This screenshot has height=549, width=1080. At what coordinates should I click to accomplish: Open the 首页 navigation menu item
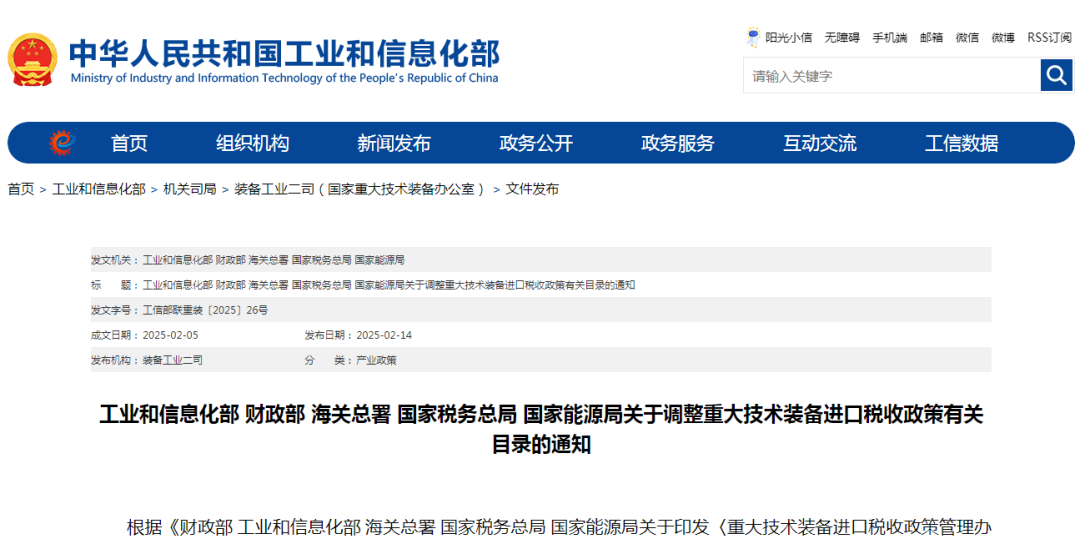(x=129, y=143)
